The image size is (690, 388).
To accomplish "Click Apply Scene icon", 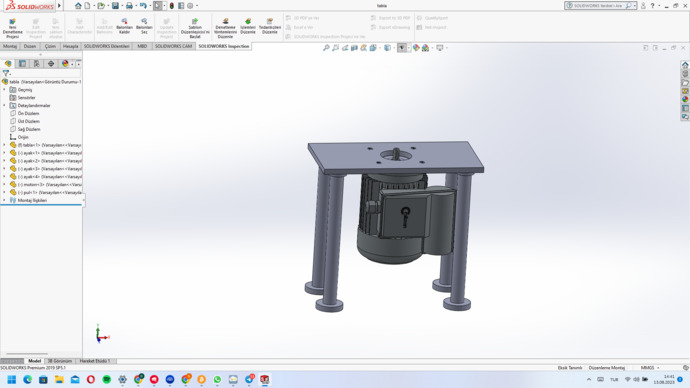I will [x=426, y=48].
